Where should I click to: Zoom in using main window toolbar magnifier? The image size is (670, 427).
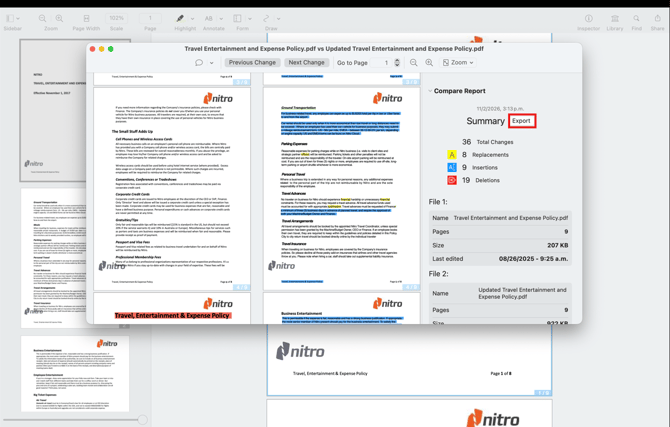click(x=59, y=18)
